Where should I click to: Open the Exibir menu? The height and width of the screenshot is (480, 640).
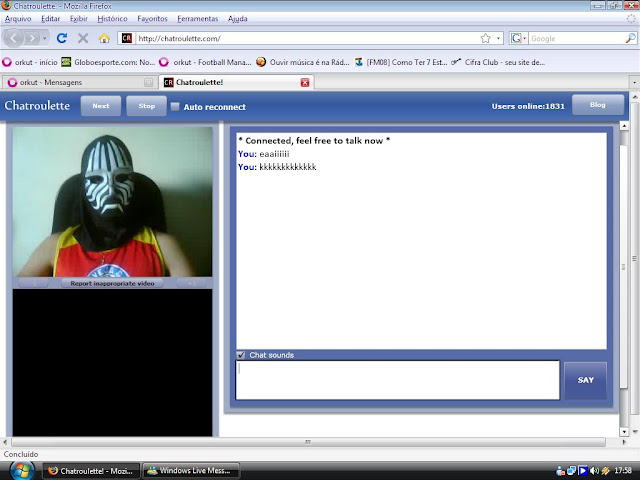pyautogui.click(x=79, y=19)
